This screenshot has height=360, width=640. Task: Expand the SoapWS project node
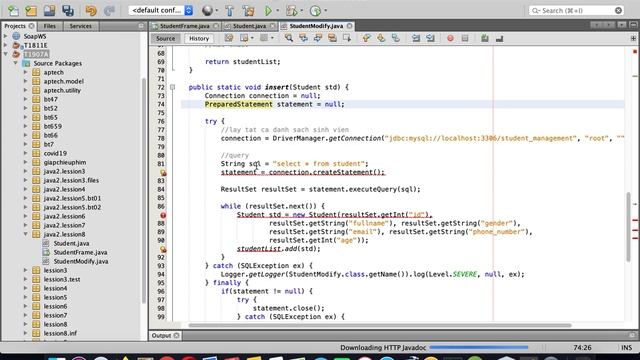5,36
